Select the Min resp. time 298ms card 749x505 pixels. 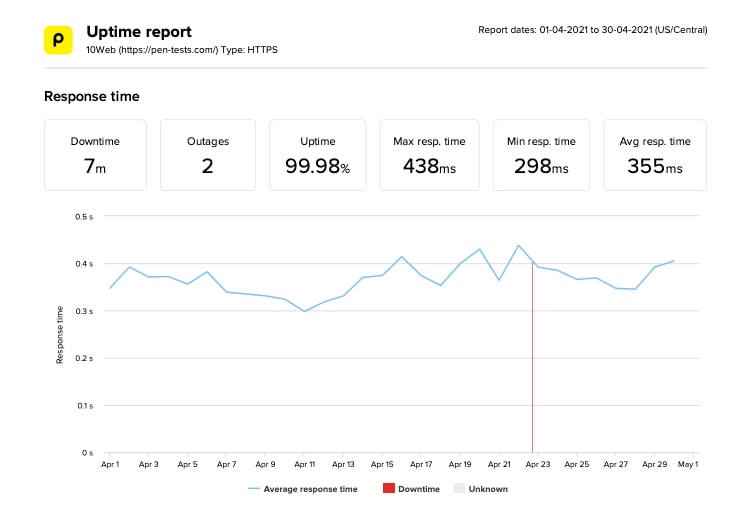click(x=541, y=155)
